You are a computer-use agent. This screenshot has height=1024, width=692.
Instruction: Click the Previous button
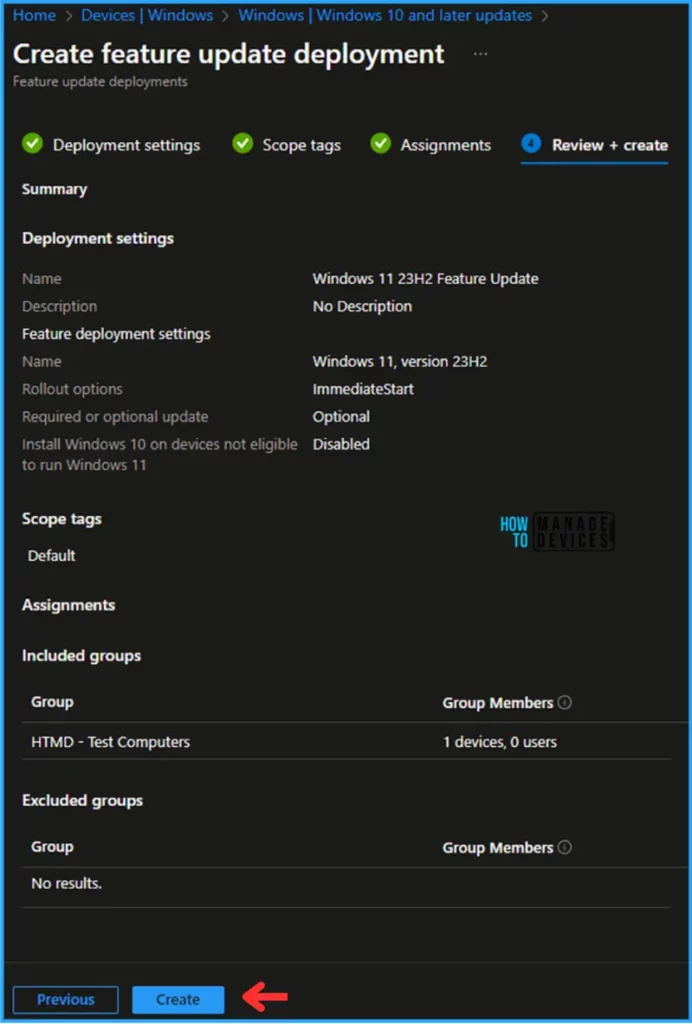point(66,999)
